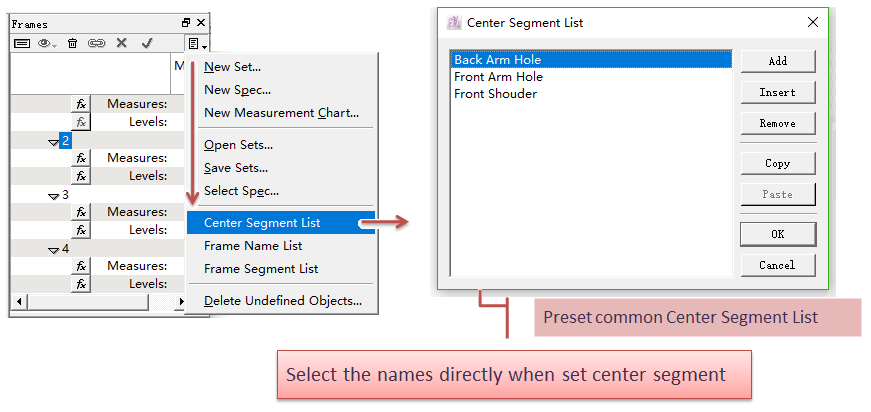Close the Center Segment List dialog

(811, 22)
